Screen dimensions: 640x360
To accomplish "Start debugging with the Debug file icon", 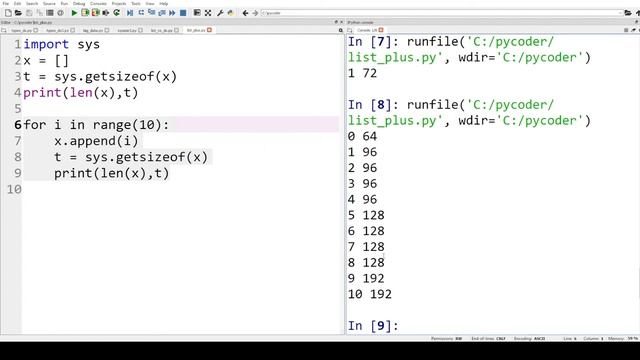I will coord(130,13).
